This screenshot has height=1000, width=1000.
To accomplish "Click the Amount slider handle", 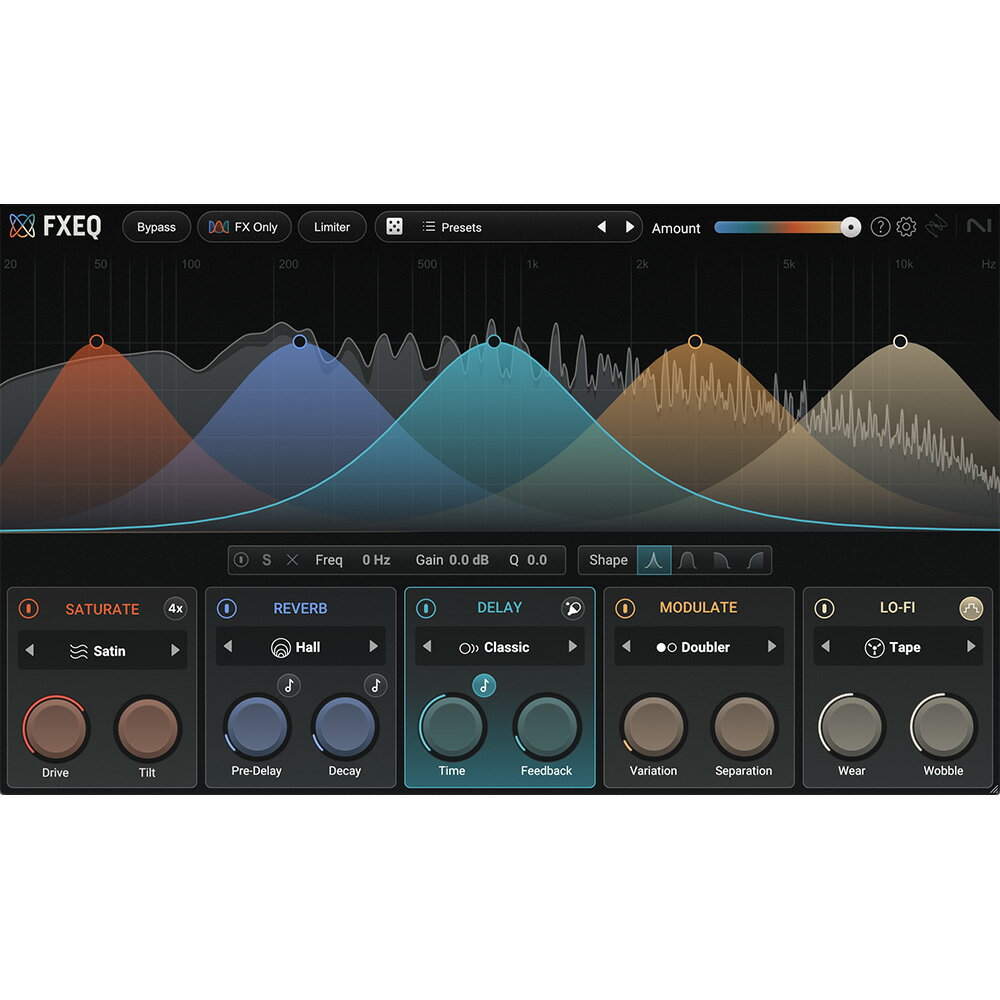I will coord(850,227).
